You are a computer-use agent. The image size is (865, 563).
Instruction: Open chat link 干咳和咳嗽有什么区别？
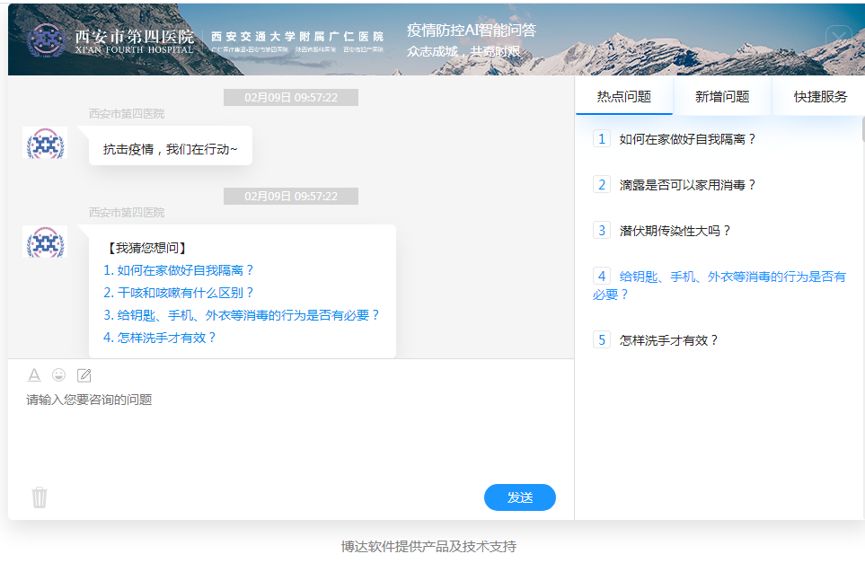[178, 293]
